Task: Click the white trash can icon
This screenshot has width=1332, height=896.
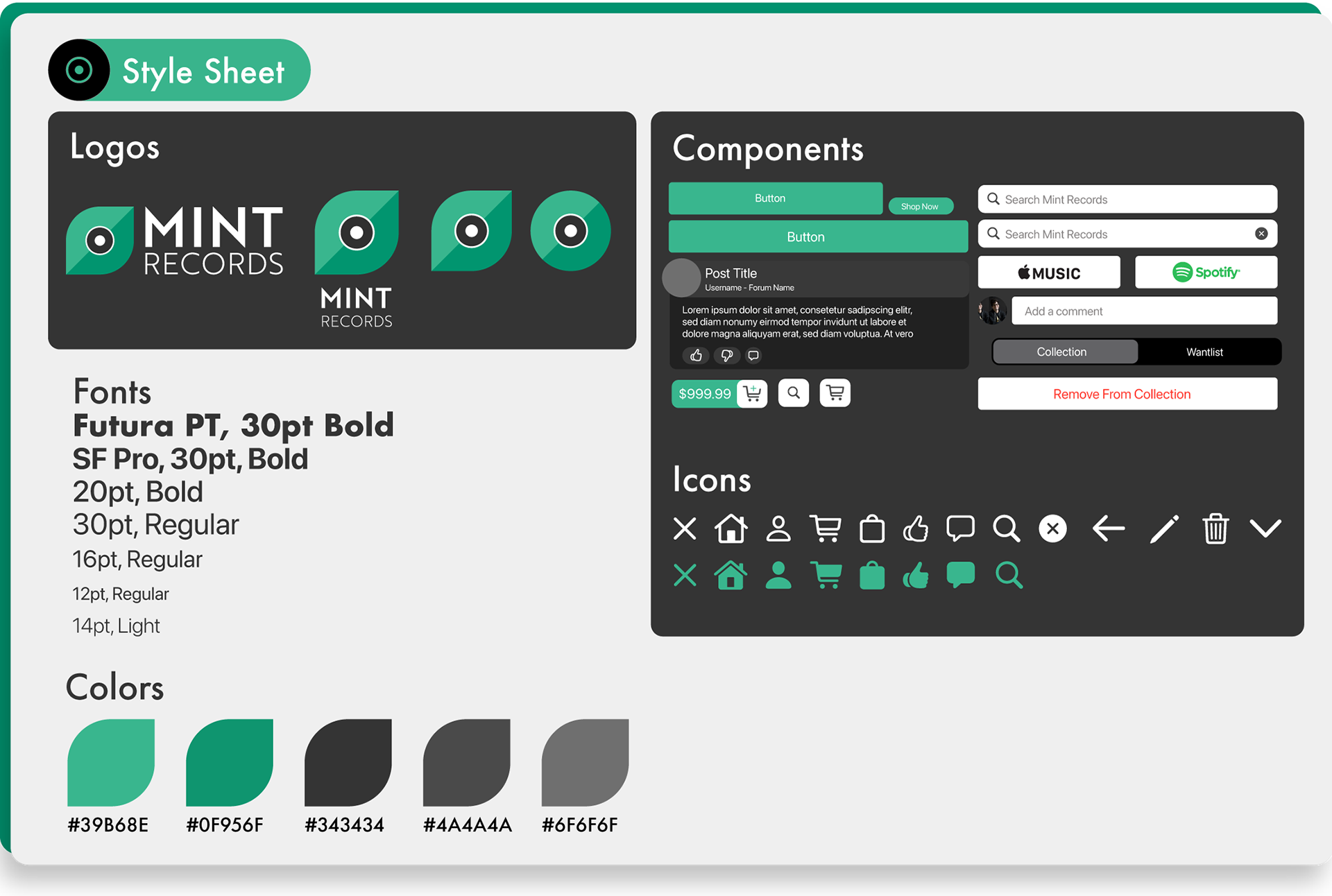Action: pos(1215,529)
